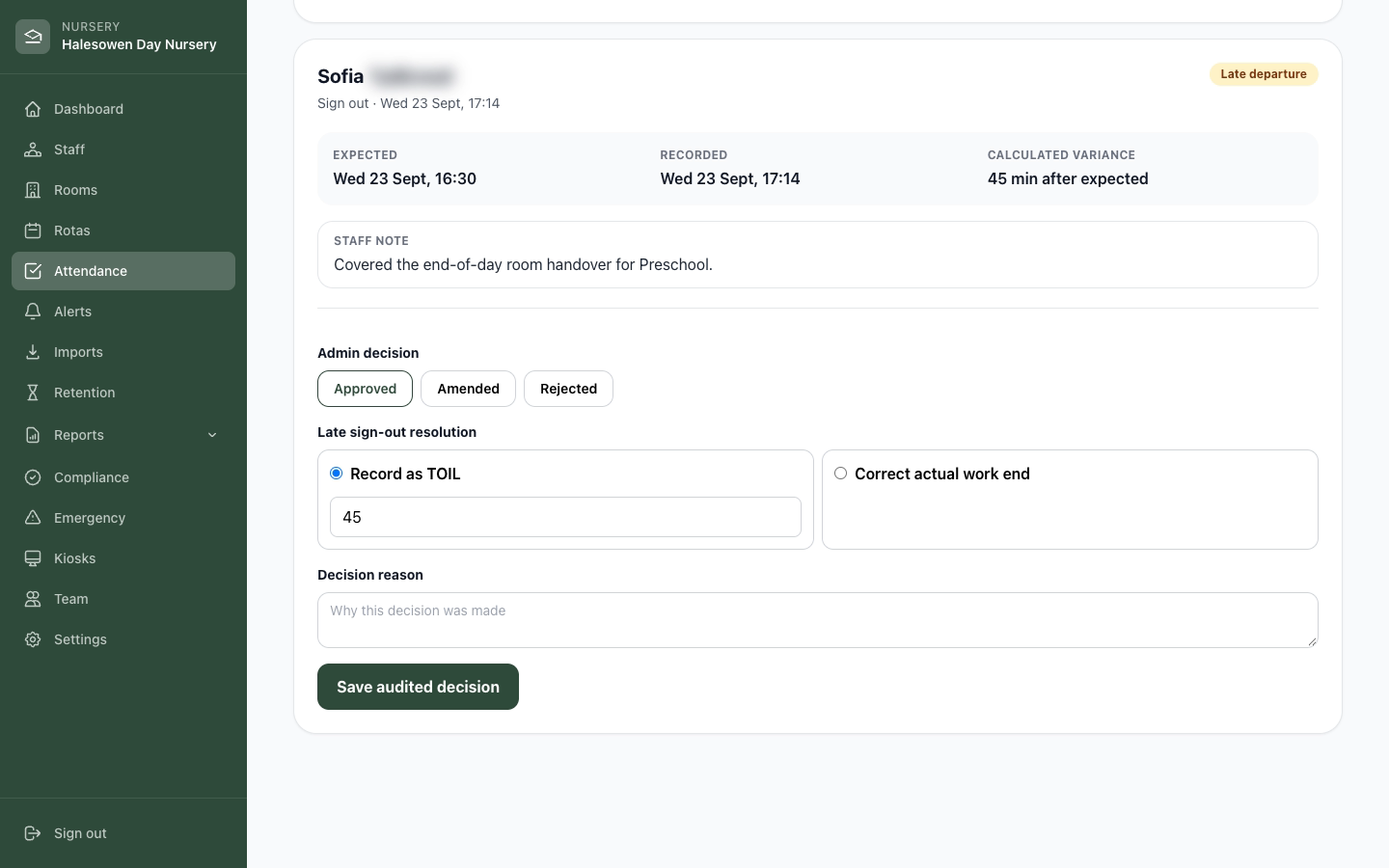The width and height of the screenshot is (1389, 868).
Task: Click the staff note about Preschool handover
Action: 523,264
